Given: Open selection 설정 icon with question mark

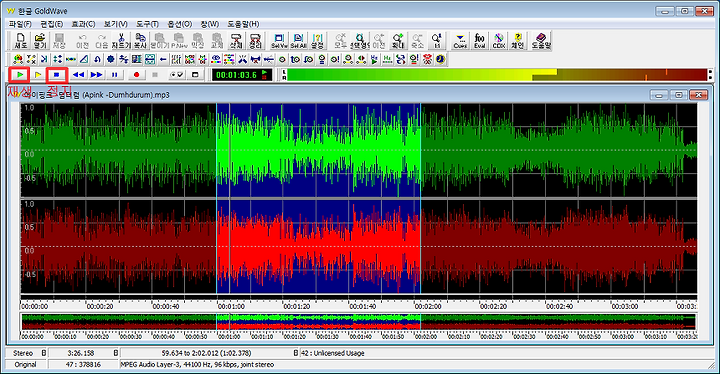Looking at the screenshot, I should (317, 41).
